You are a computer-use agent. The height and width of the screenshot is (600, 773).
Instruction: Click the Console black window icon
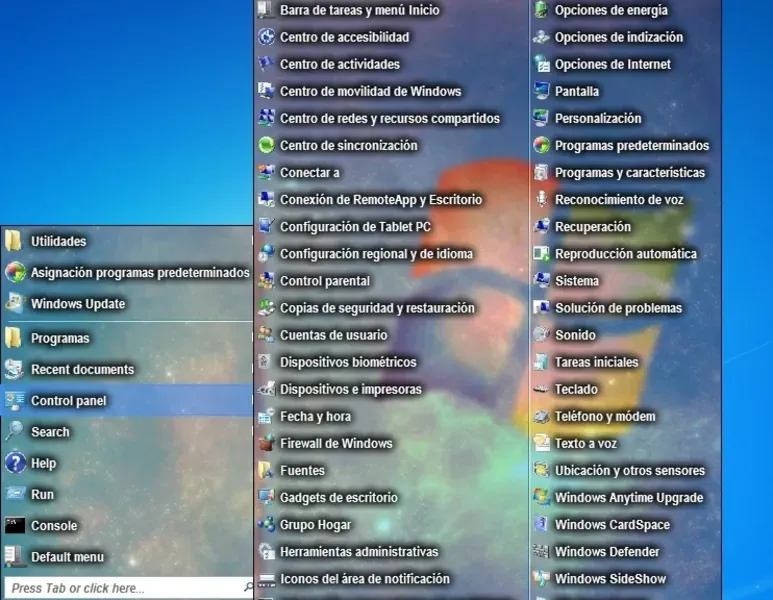coord(15,526)
